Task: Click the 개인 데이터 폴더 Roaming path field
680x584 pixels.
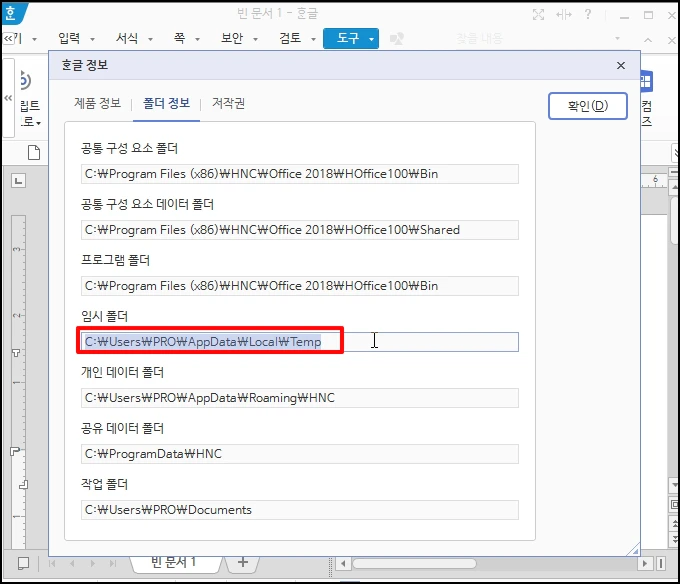Action: [300, 398]
